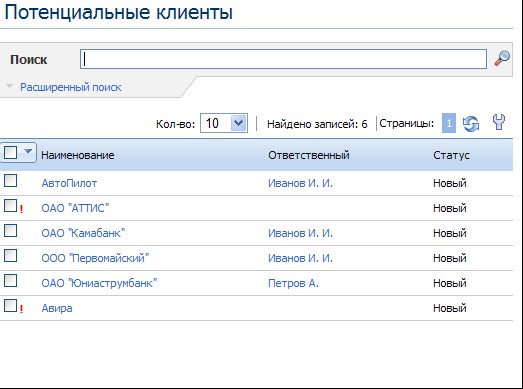Open the ООО "Первомайский" client link
523x389 pixels.
tap(95, 258)
